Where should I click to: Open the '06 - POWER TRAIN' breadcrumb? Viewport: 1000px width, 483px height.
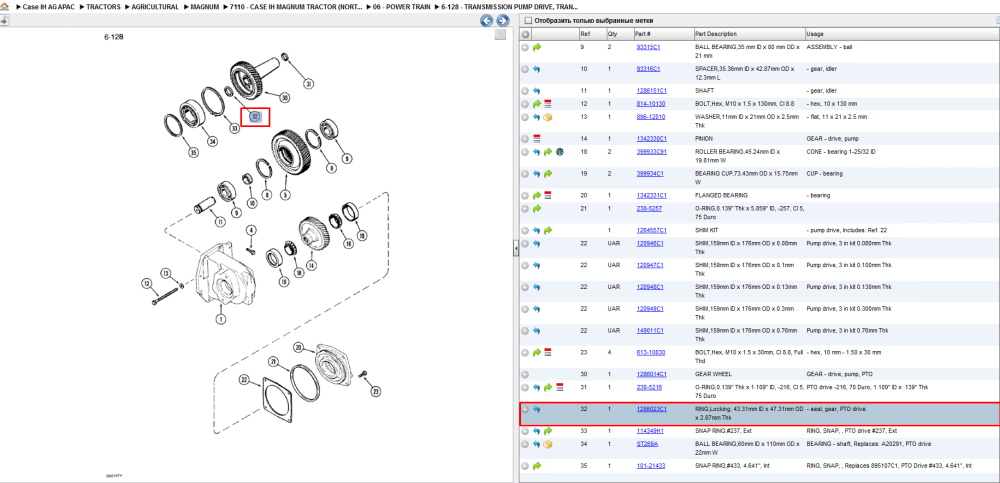(x=402, y=6)
